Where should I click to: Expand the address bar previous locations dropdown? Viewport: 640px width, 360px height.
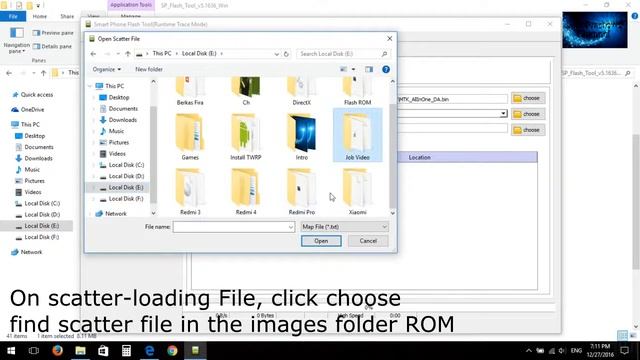(x=276, y=54)
